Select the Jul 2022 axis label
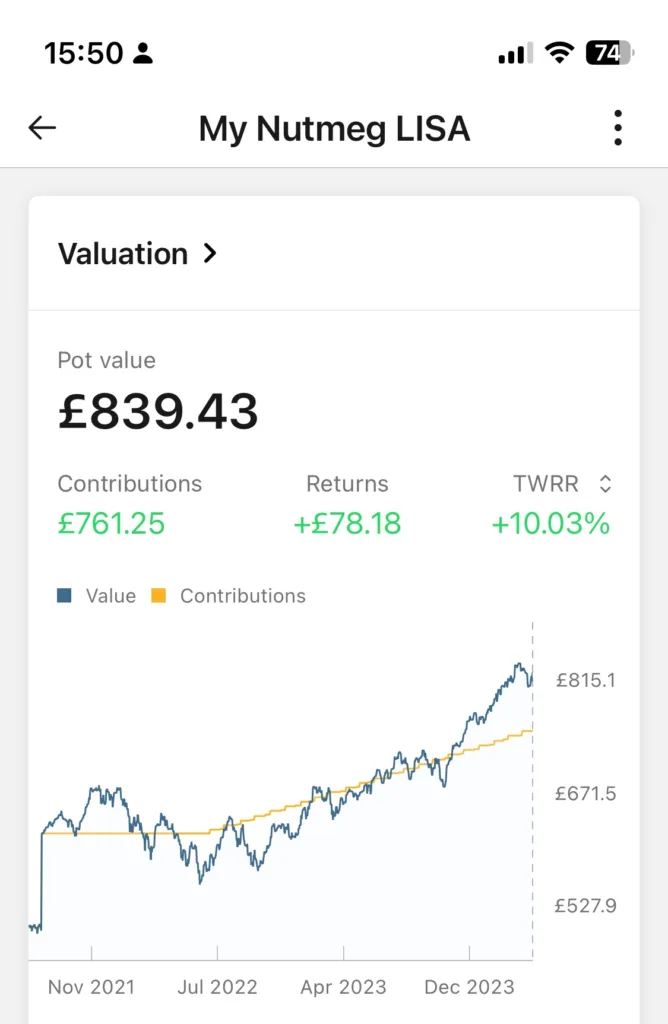Screen dimensions: 668x1024 [x=216, y=987]
